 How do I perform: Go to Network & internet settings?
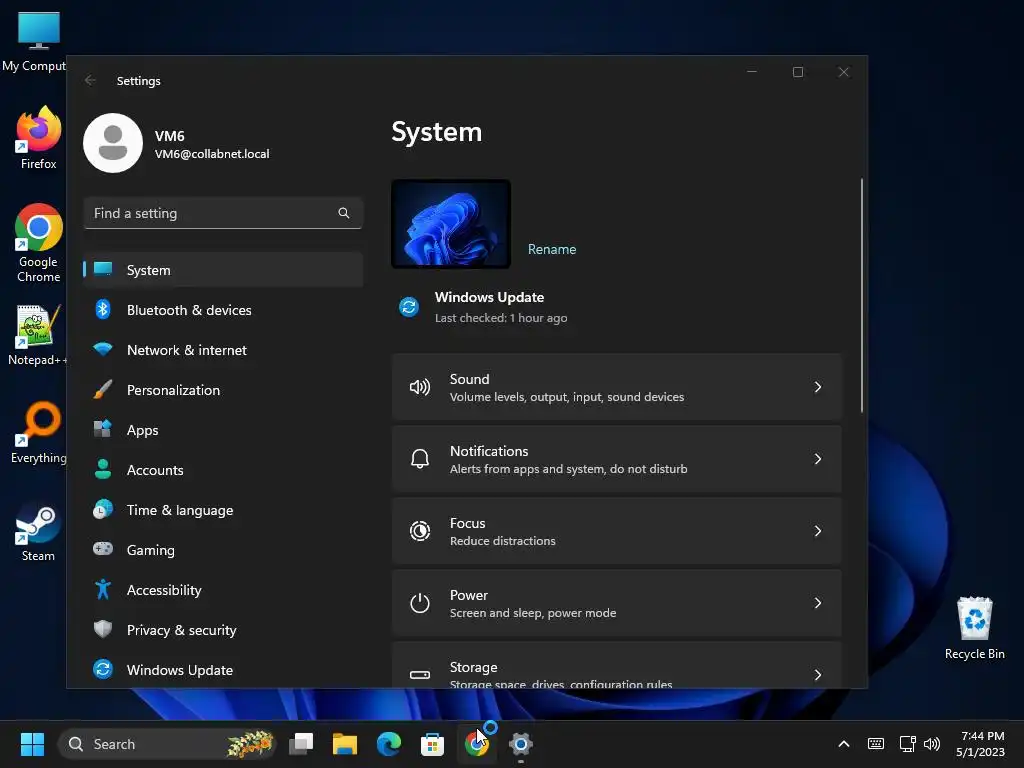coord(223,350)
